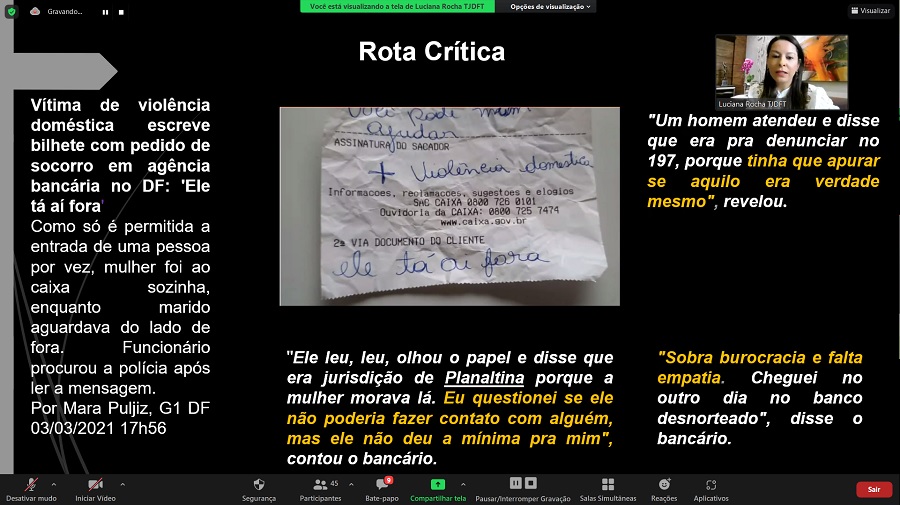Pause recording using top-left pause icon
Screen dimensions: 900x505
[x=104, y=12]
